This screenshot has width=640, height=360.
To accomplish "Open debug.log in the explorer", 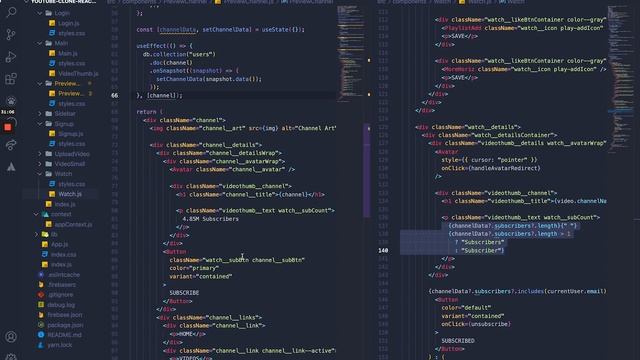I will click(x=61, y=304).
